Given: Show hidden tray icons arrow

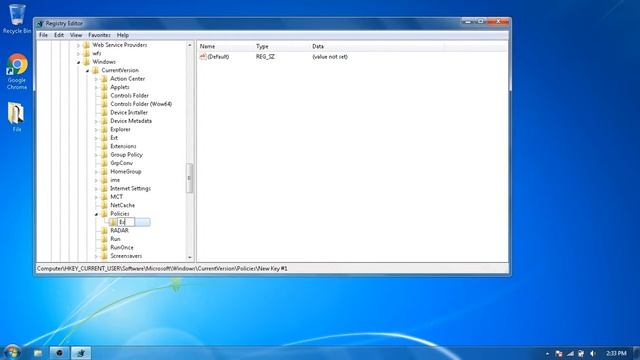Looking at the screenshot, I should pyautogui.click(x=547, y=353).
